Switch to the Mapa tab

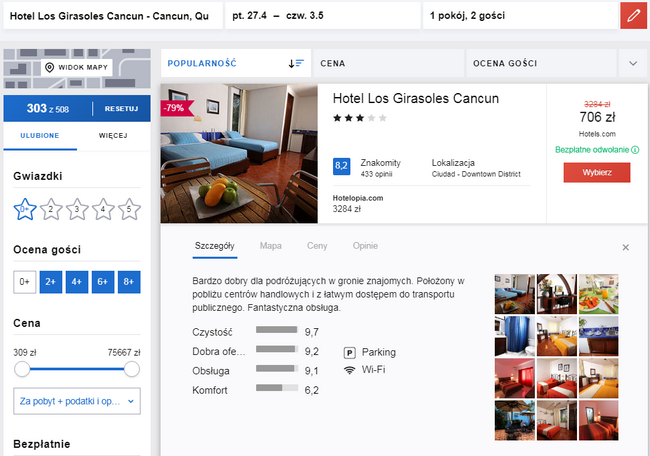[x=270, y=245]
